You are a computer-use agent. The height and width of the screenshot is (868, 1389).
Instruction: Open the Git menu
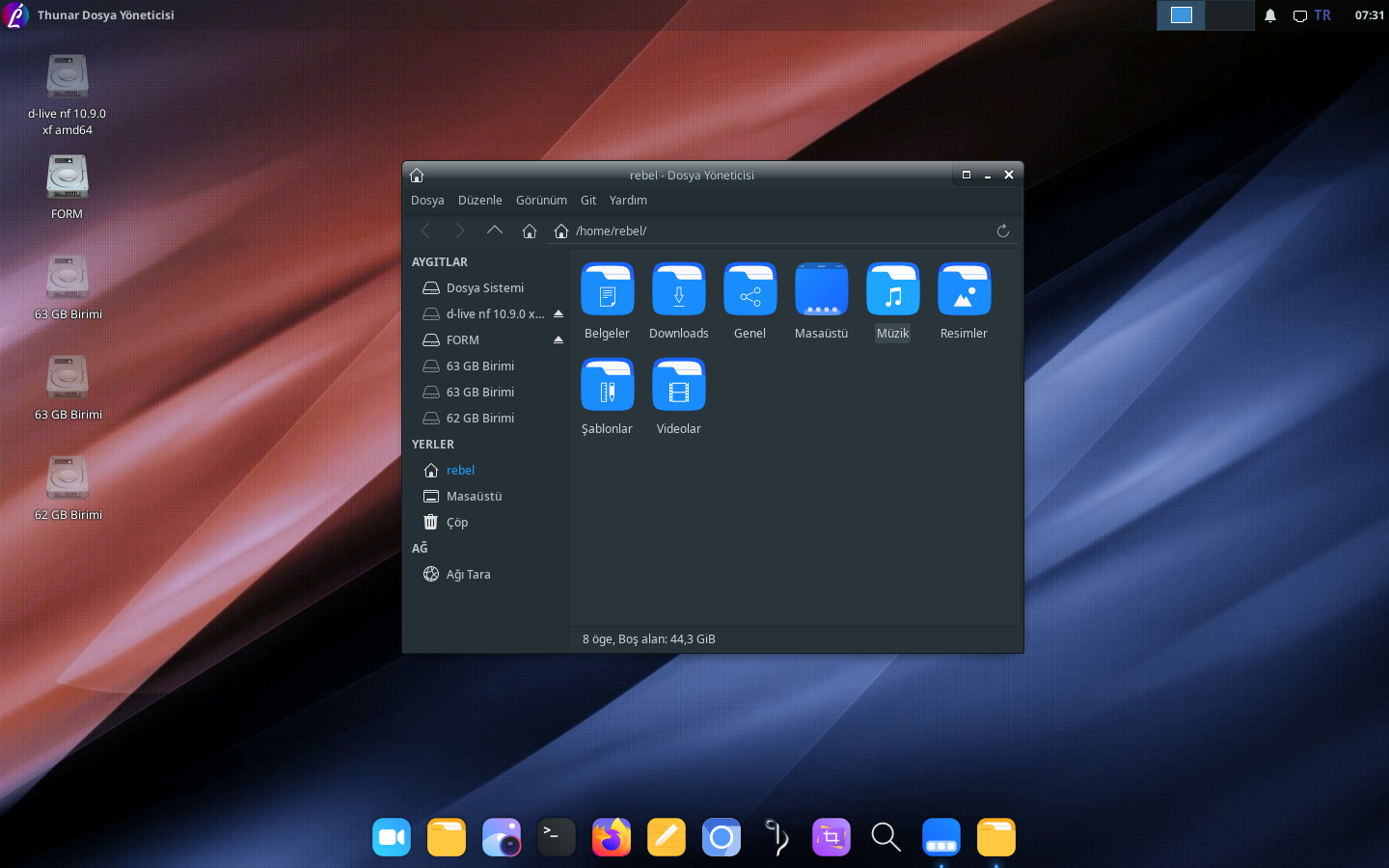(588, 201)
